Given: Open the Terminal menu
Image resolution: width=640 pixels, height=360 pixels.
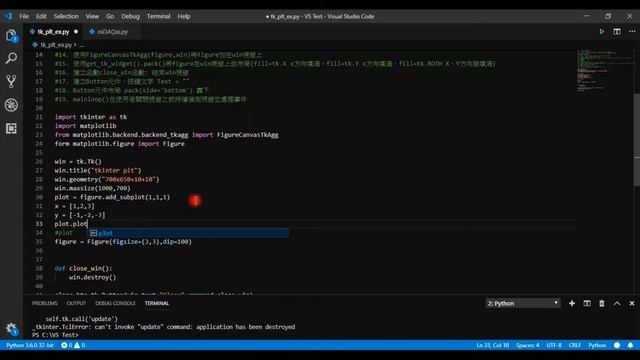Looking at the screenshot, I should pos(158,16).
